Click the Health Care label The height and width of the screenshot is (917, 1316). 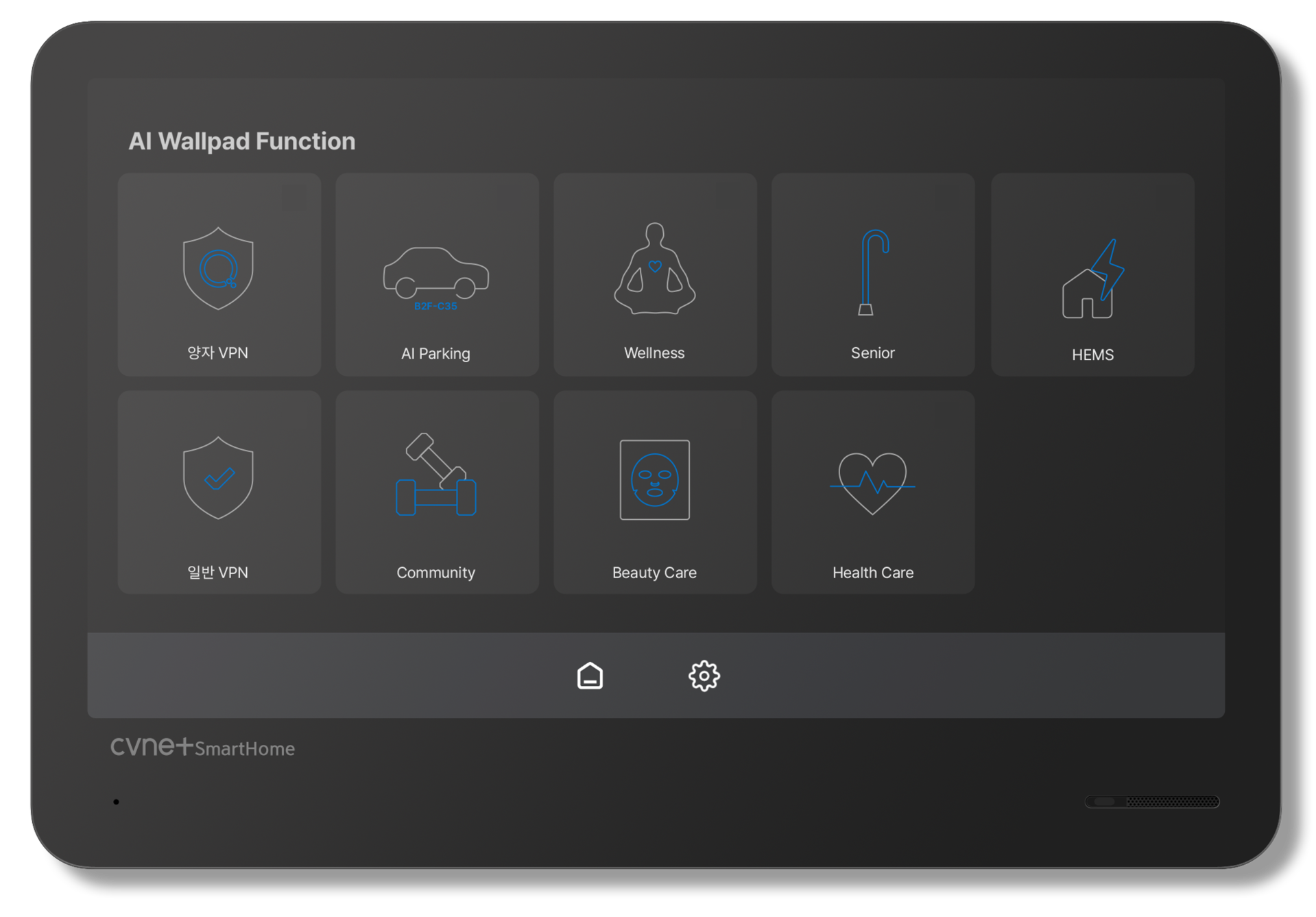pos(872,572)
